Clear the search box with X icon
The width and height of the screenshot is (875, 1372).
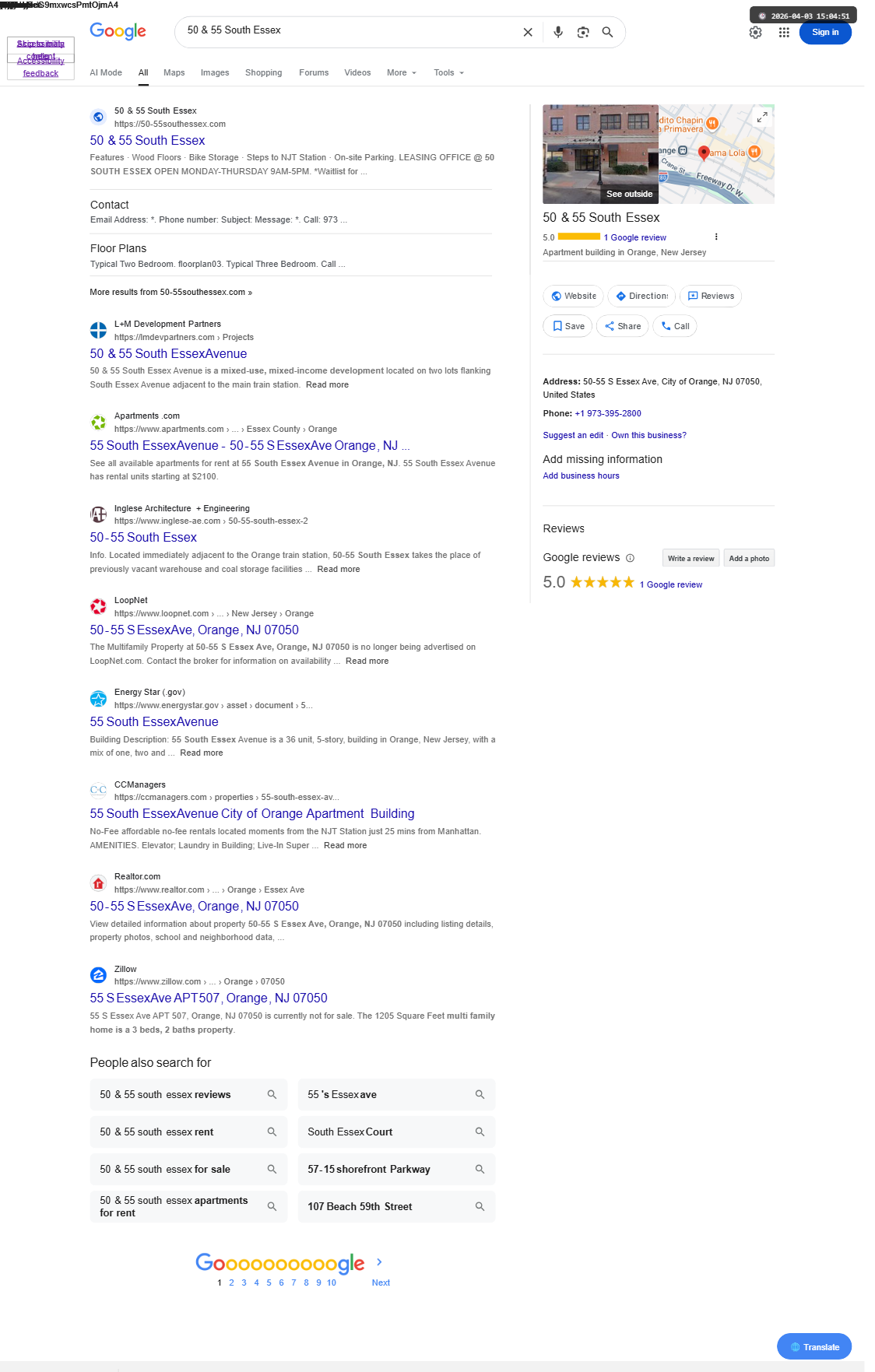[528, 32]
